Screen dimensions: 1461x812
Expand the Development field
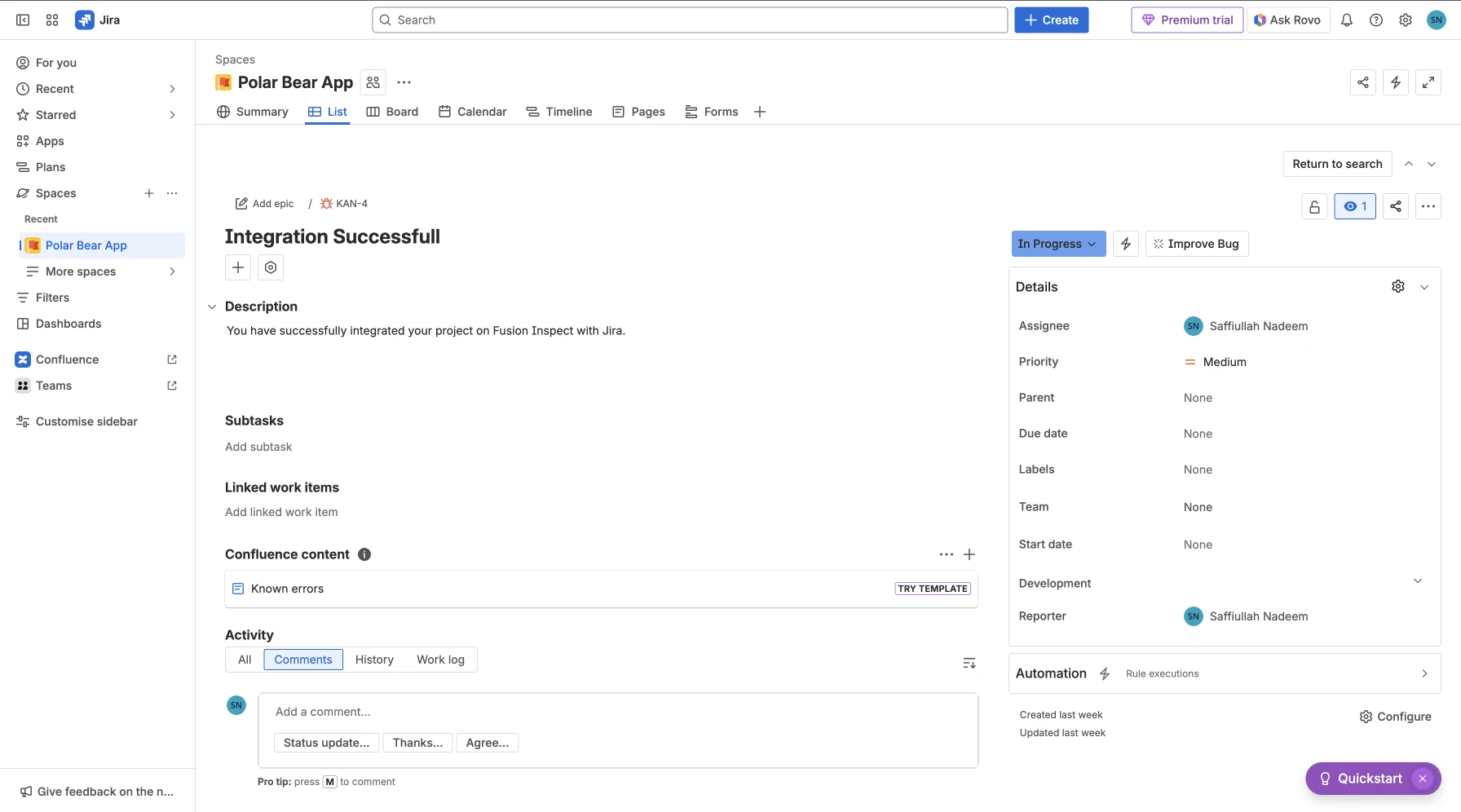pyautogui.click(x=1418, y=581)
